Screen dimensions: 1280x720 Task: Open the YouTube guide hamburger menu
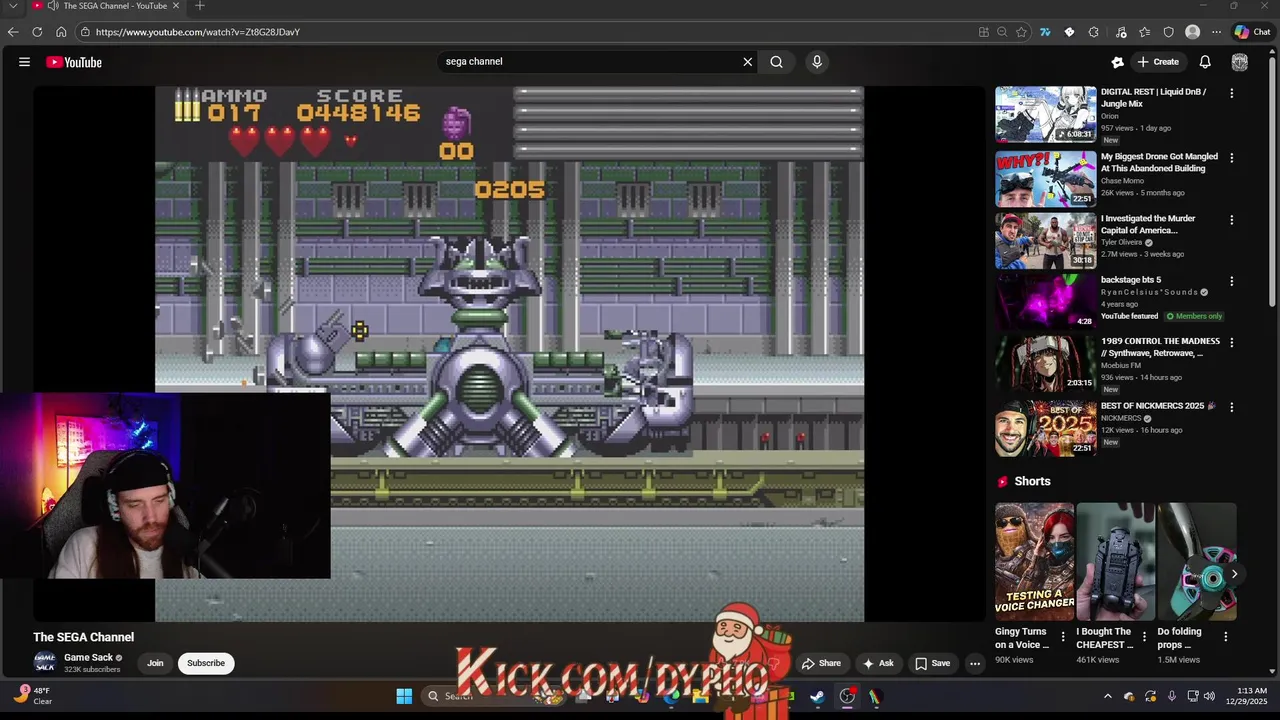pyautogui.click(x=24, y=62)
